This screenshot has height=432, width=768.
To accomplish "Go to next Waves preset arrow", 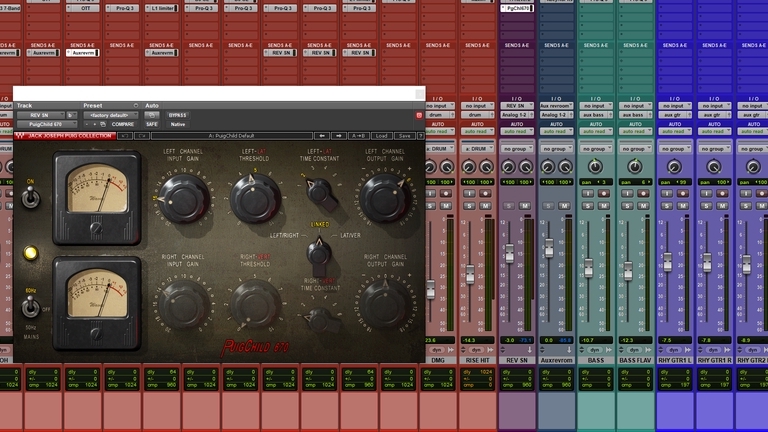I will pos(338,136).
